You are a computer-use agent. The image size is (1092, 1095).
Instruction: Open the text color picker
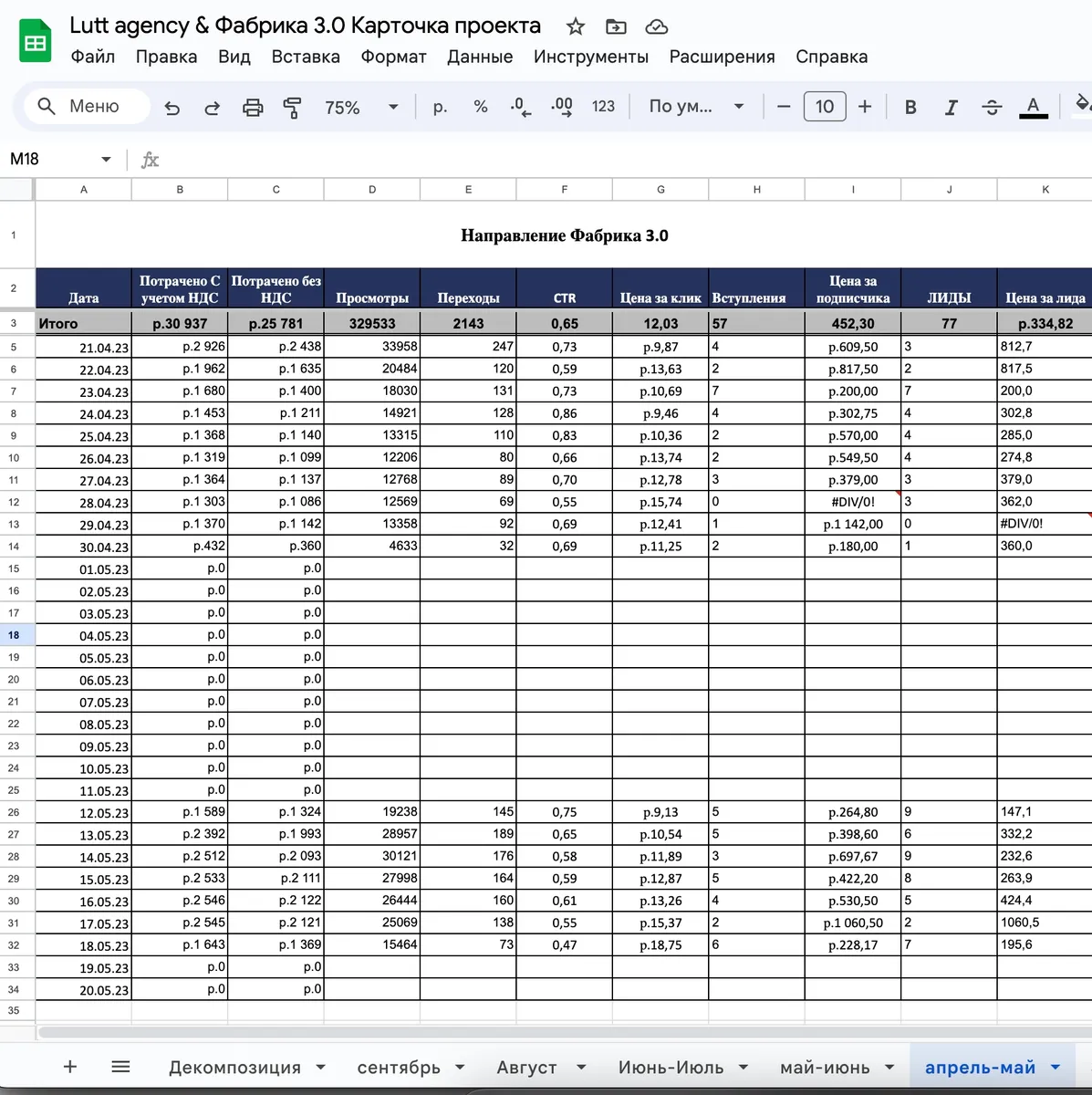tap(1033, 107)
